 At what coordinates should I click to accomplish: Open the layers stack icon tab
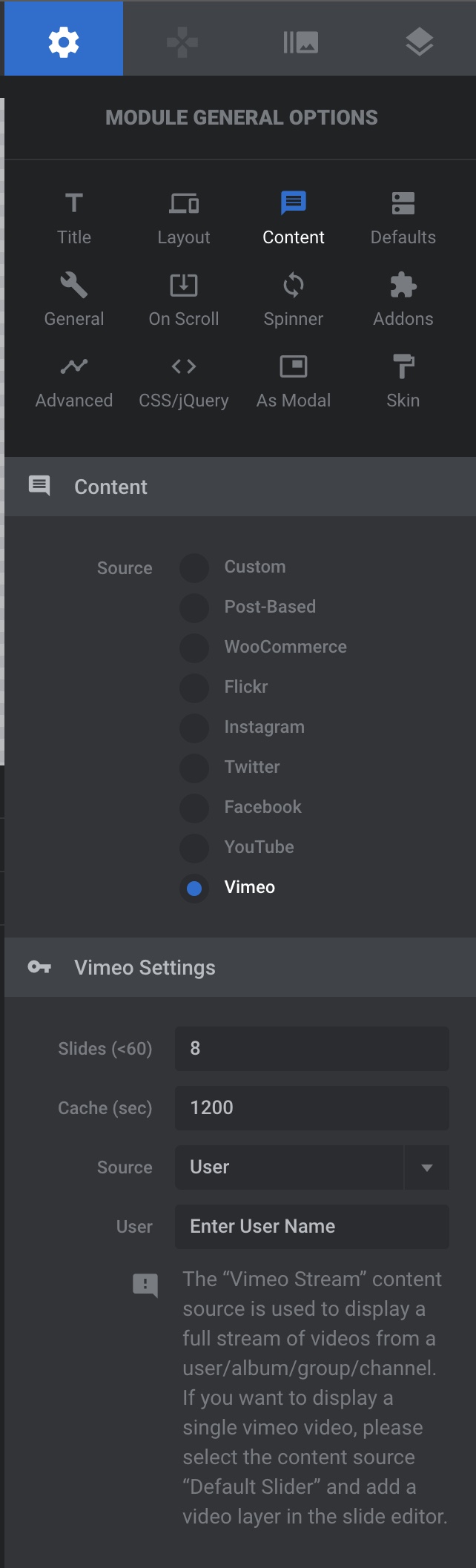(419, 42)
